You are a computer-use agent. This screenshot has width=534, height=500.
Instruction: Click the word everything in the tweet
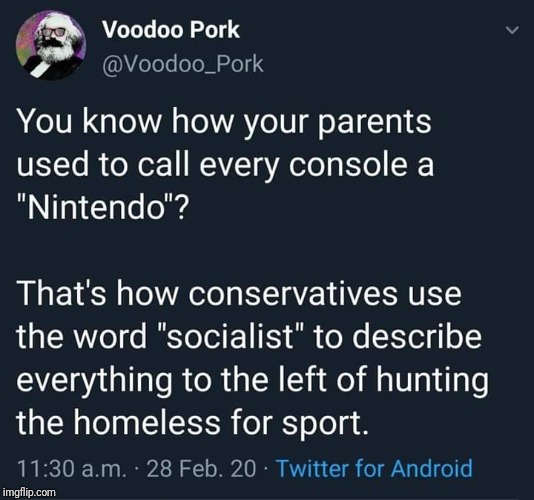[x=94, y=382]
